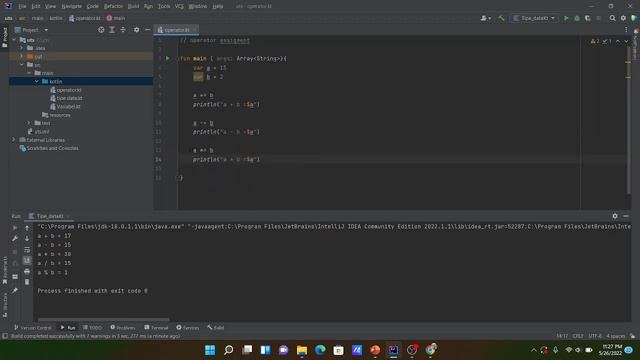
Task: Click wrench icon in Run panel
Action: 15,238
